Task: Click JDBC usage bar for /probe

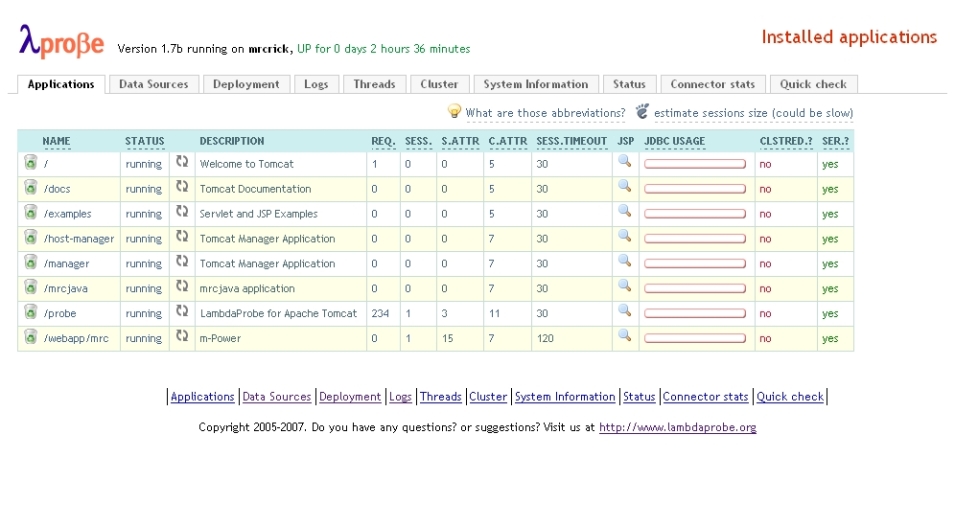Action: coord(695,314)
